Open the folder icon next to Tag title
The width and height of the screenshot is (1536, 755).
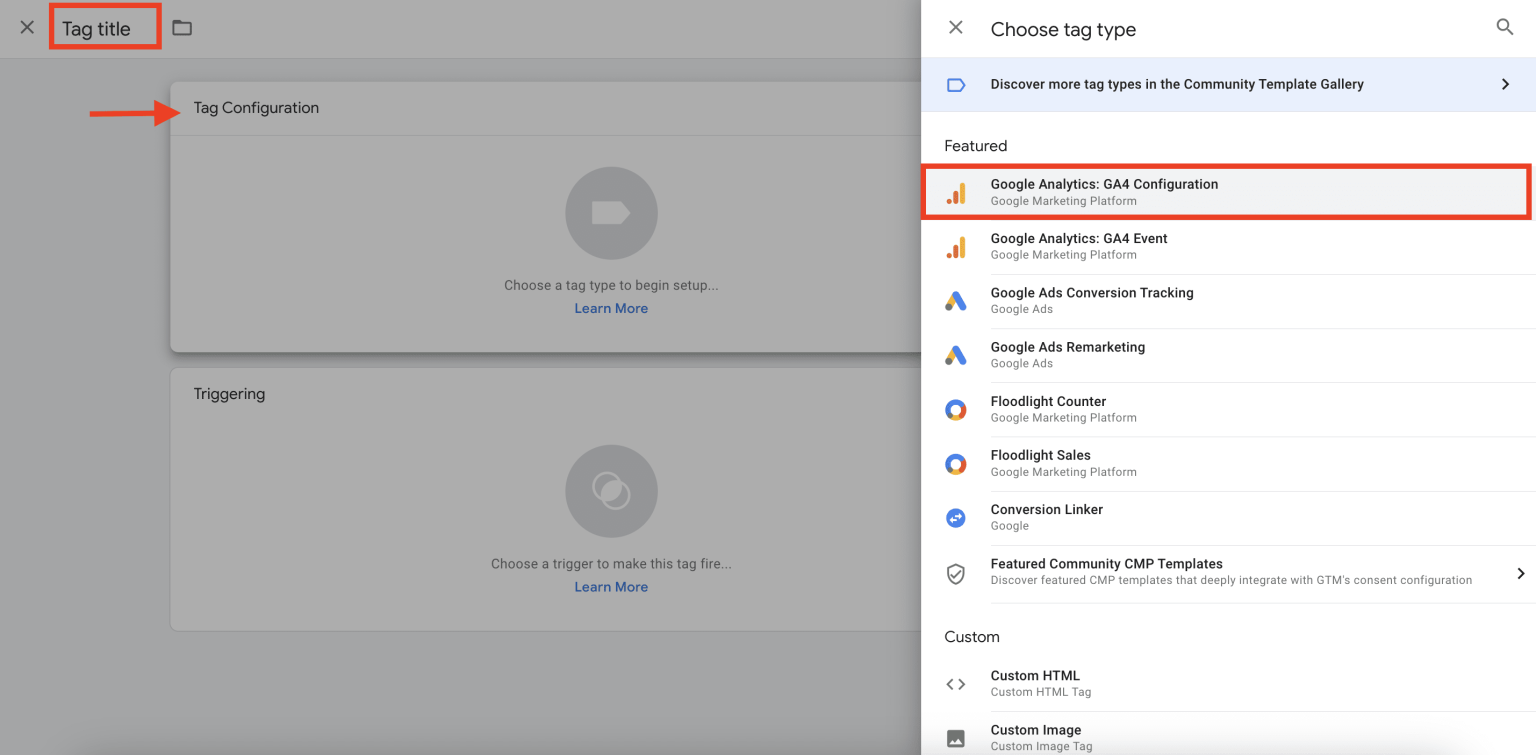click(x=182, y=28)
